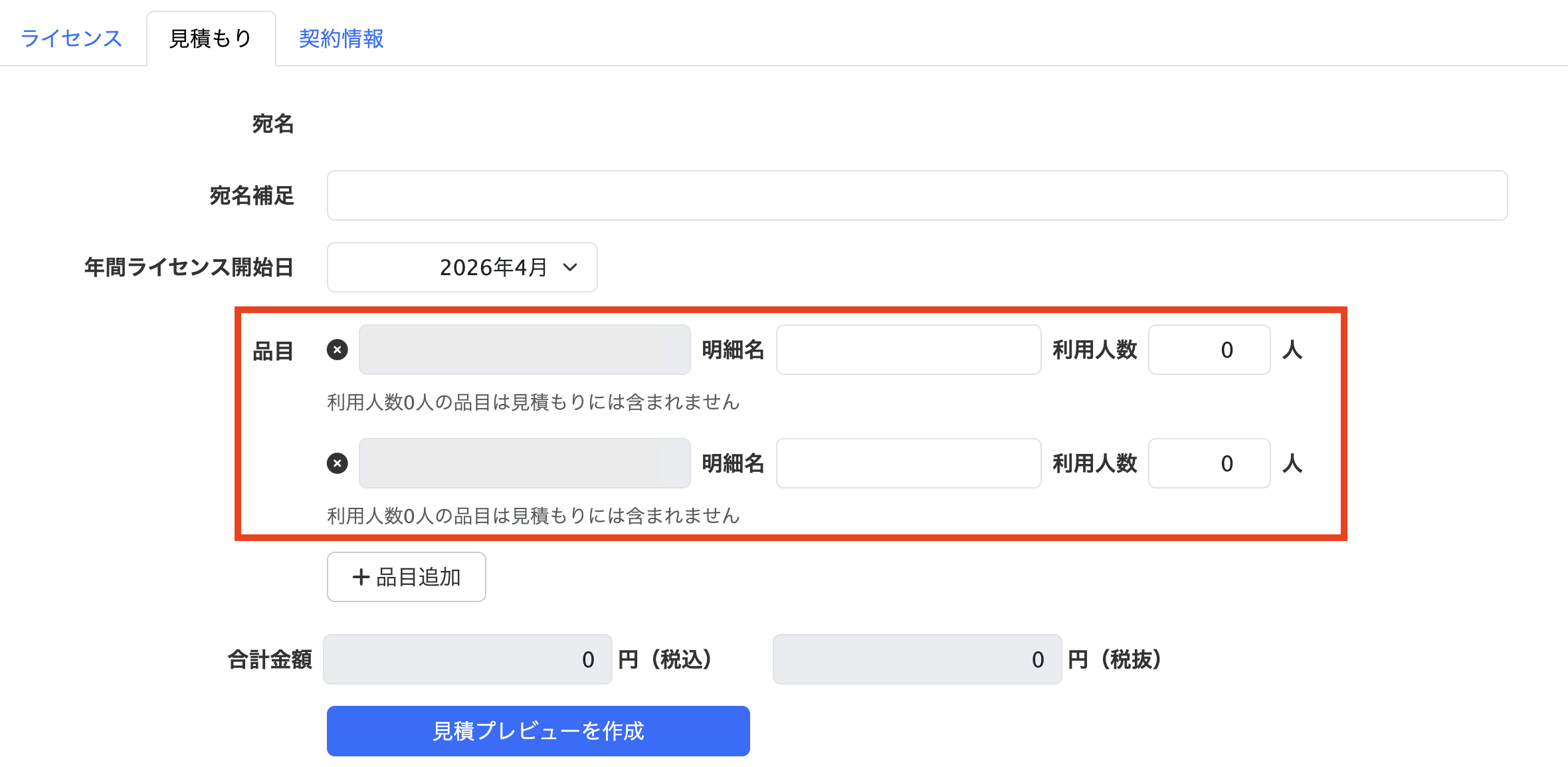Focus the 宛名補足 text field
This screenshot has height=767, width=1568.
[x=917, y=195]
